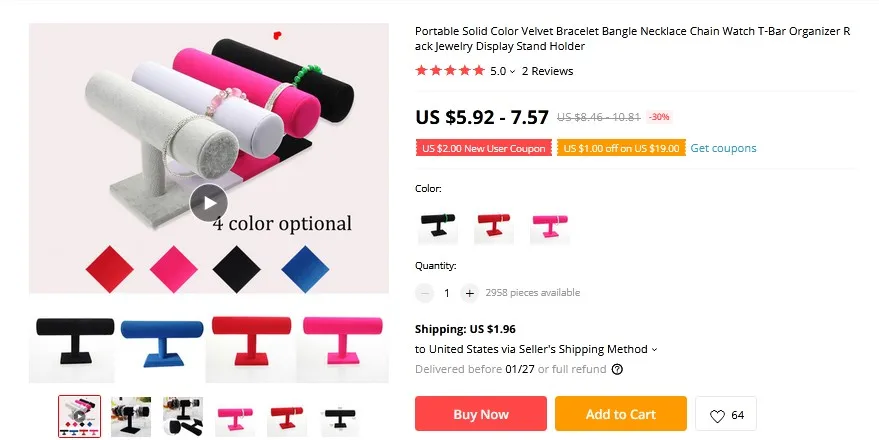Open the delivery guarantee help question-mark icon

point(617,369)
